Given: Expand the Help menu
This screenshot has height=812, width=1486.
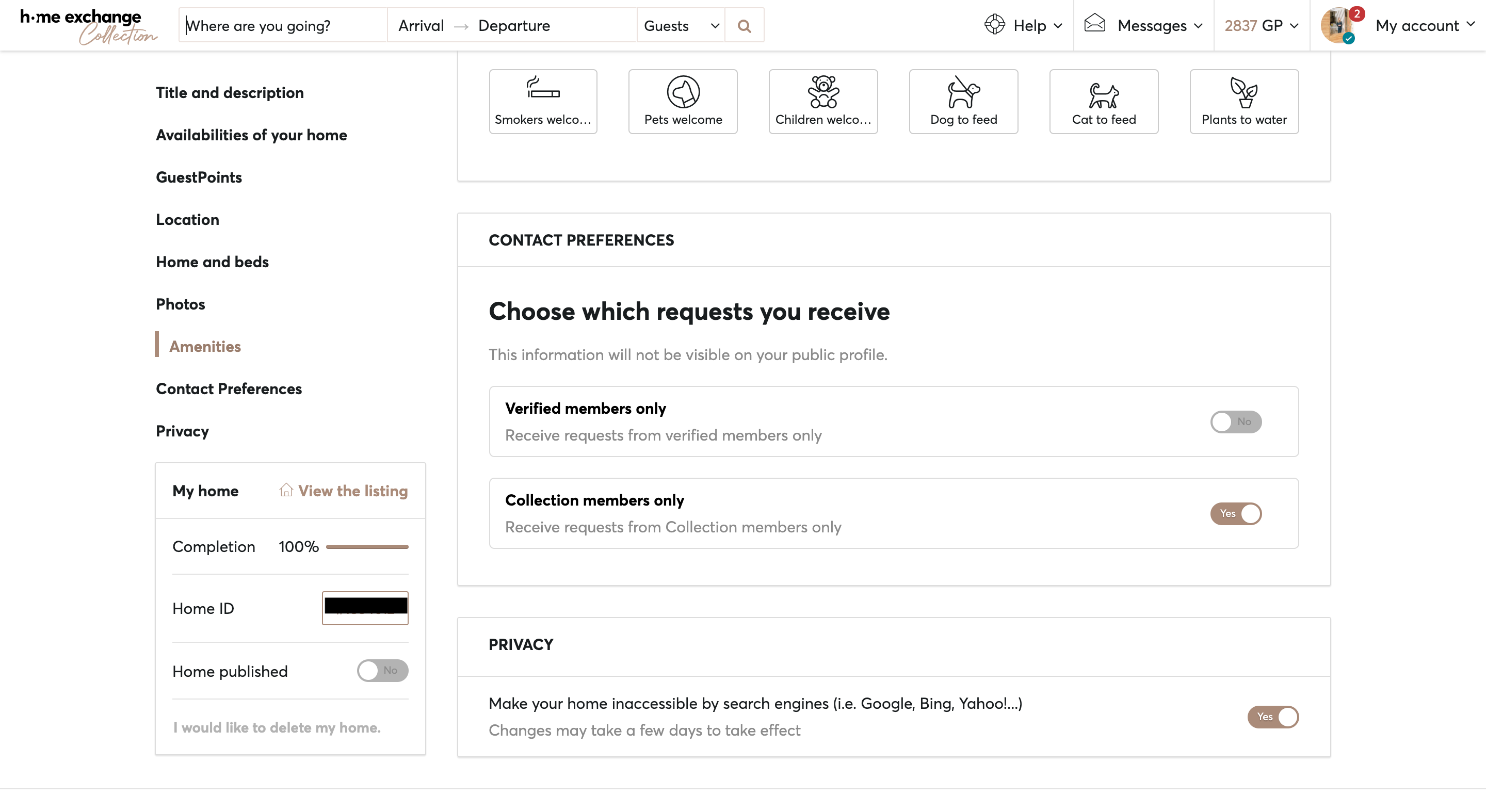Looking at the screenshot, I should pos(1023,26).
